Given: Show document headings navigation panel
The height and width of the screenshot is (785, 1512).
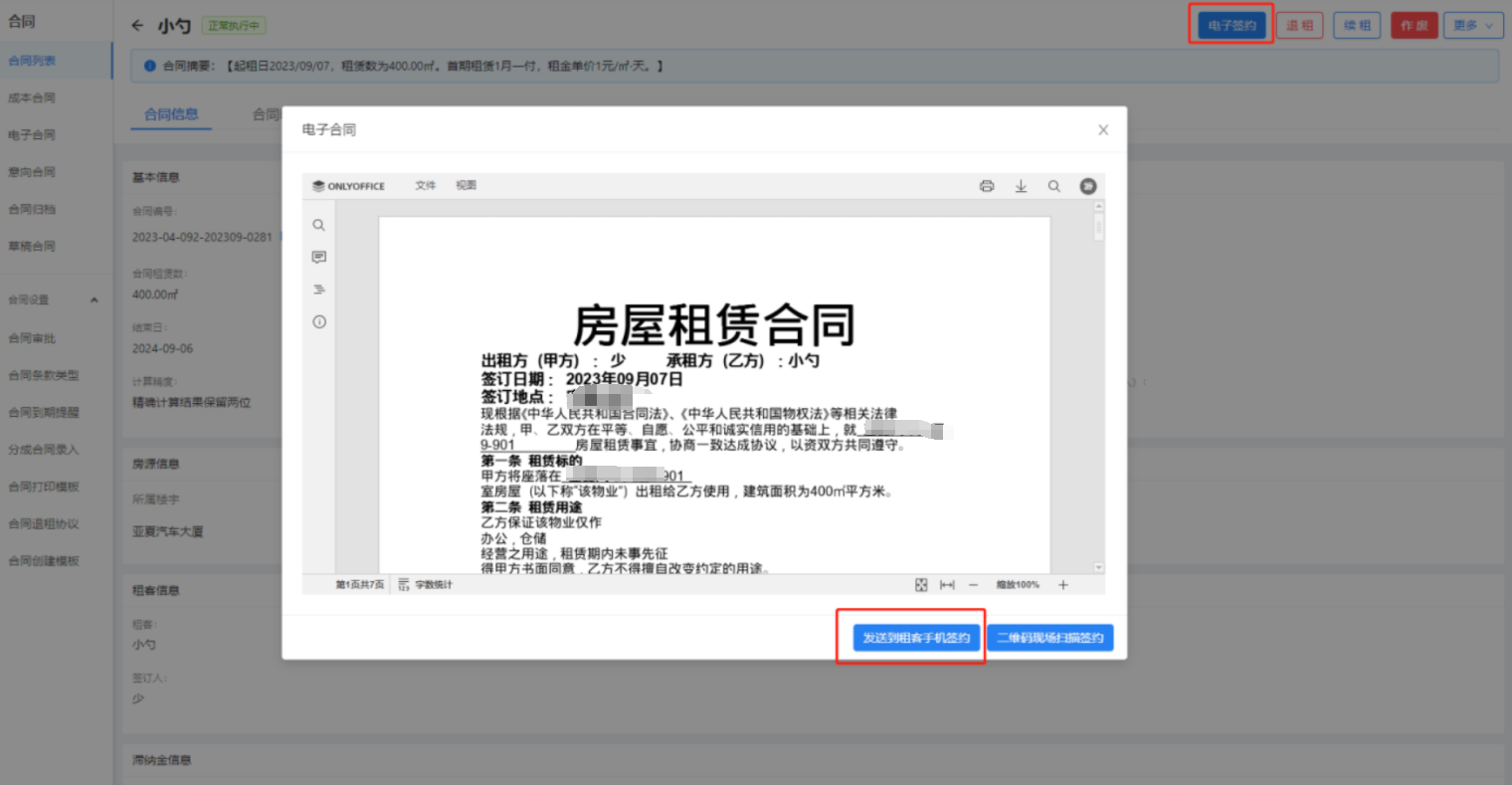Looking at the screenshot, I should tap(319, 290).
